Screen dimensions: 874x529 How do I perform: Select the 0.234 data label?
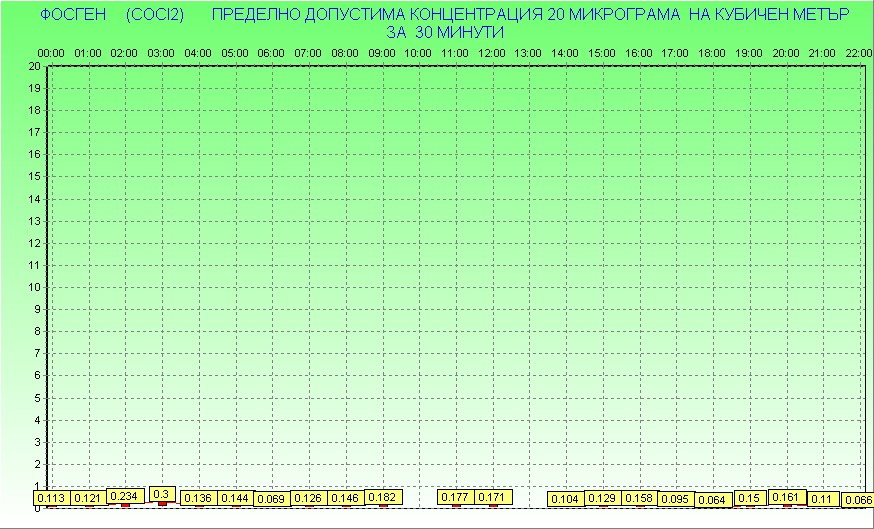(124, 496)
